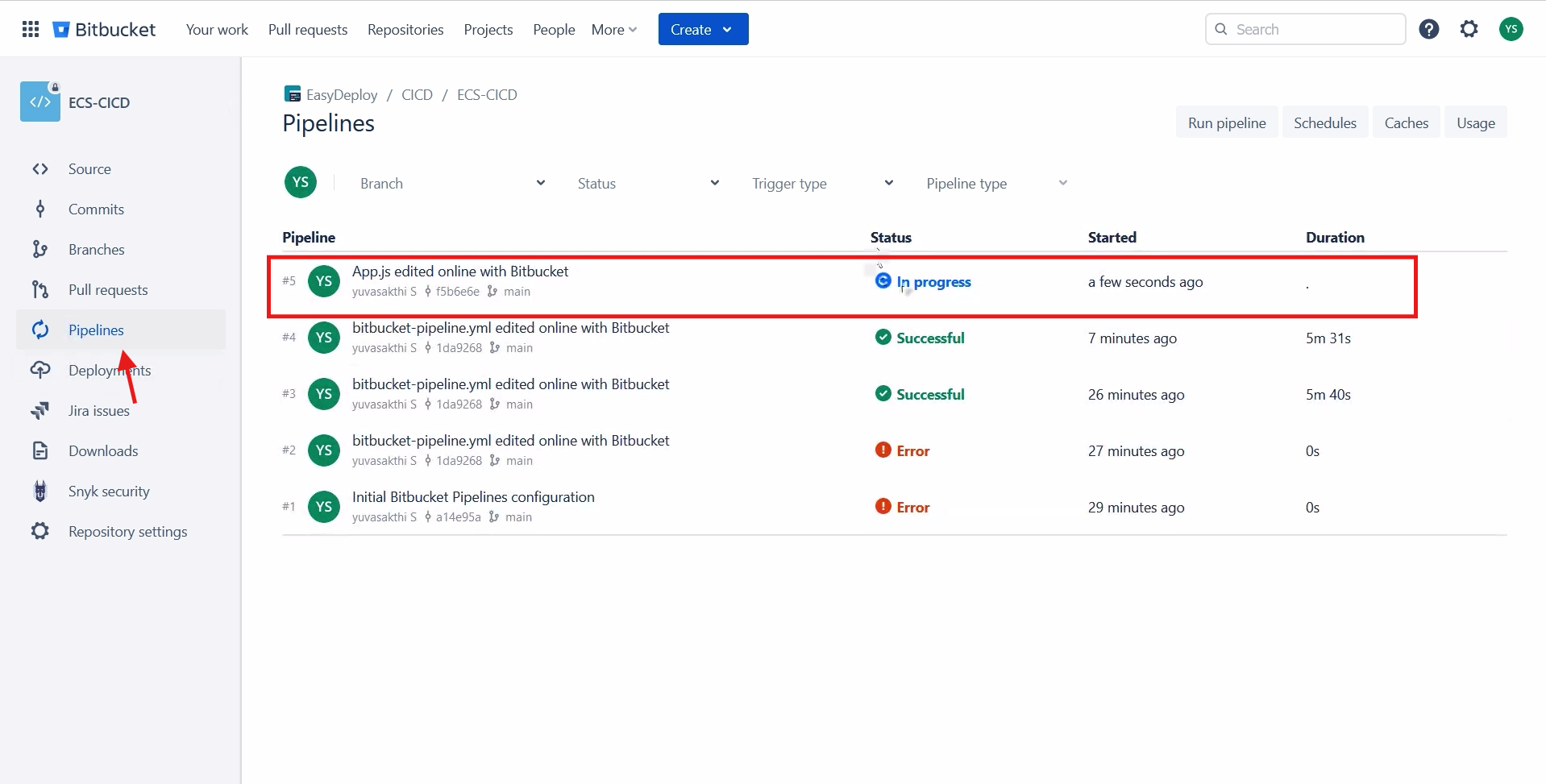Click the Schedules button
Viewport: 1546px width, 784px height.
coord(1325,122)
